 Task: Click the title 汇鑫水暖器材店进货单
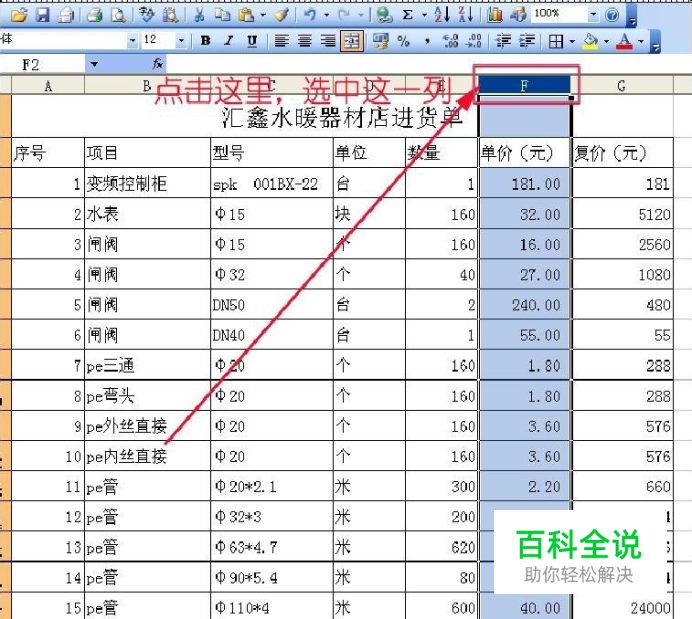342,118
